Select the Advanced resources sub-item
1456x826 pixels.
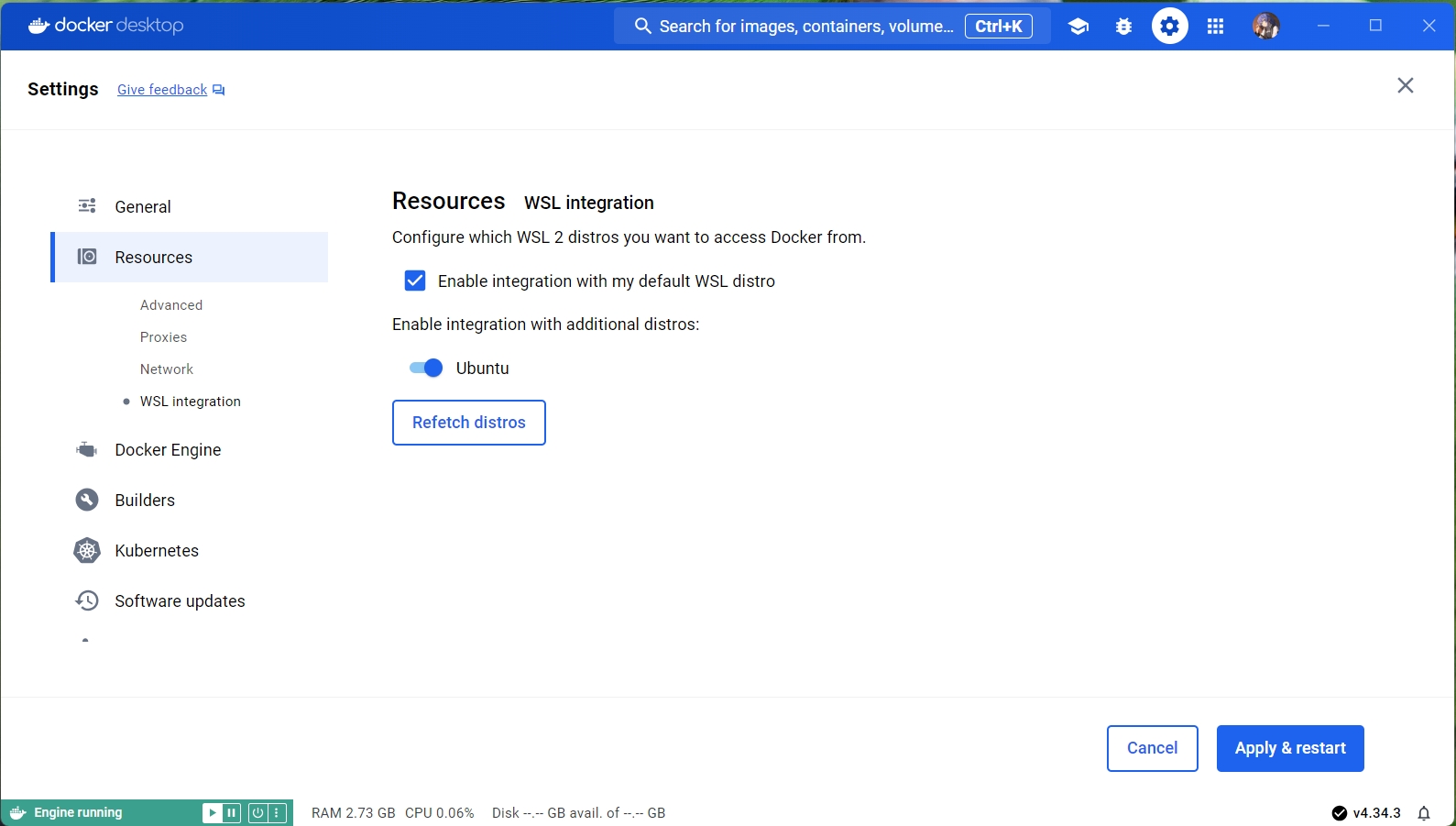pyautogui.click(x=171, y=305)
